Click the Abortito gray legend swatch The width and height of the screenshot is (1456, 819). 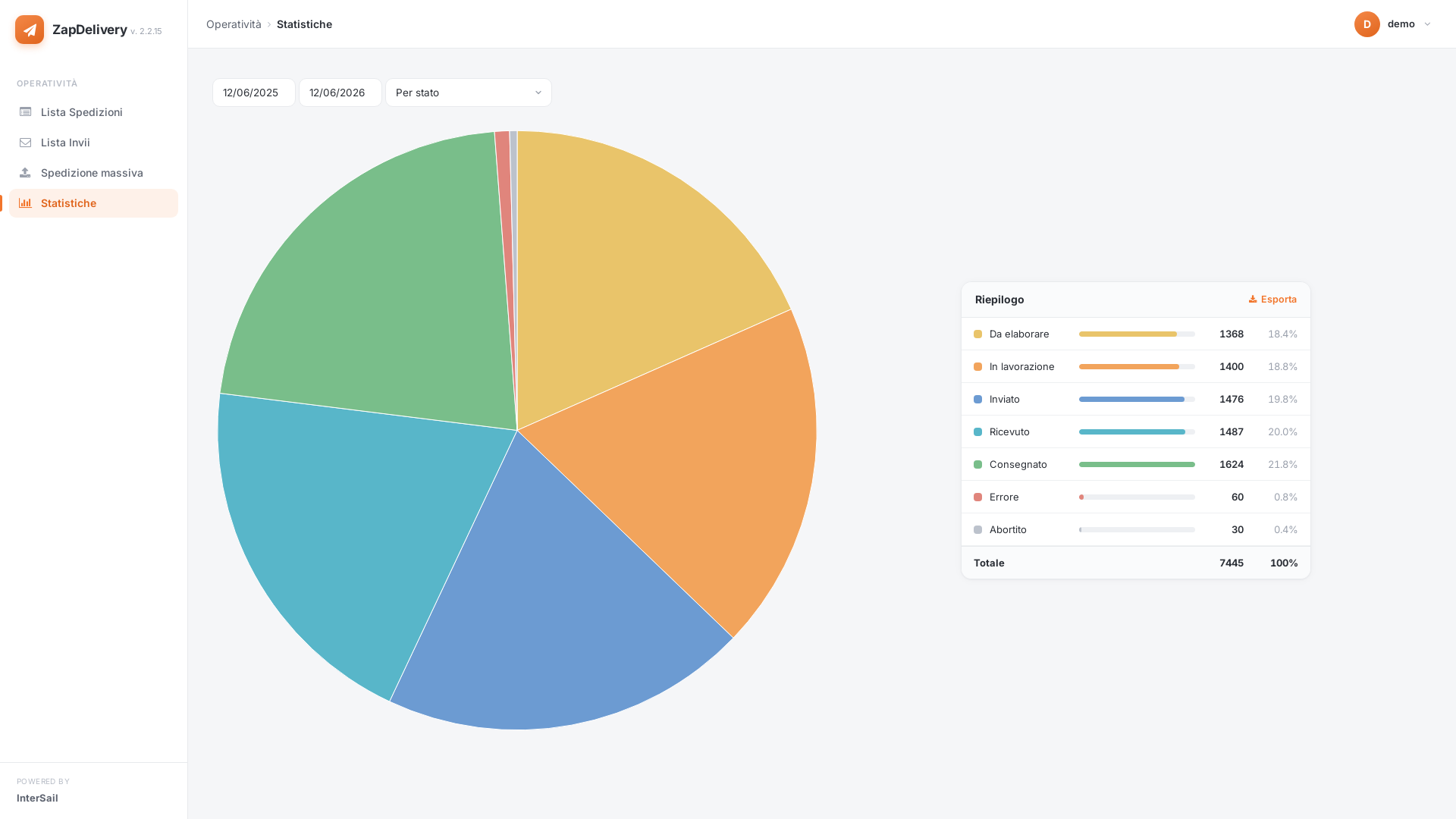pyautogui.click(x=977, y=530)
